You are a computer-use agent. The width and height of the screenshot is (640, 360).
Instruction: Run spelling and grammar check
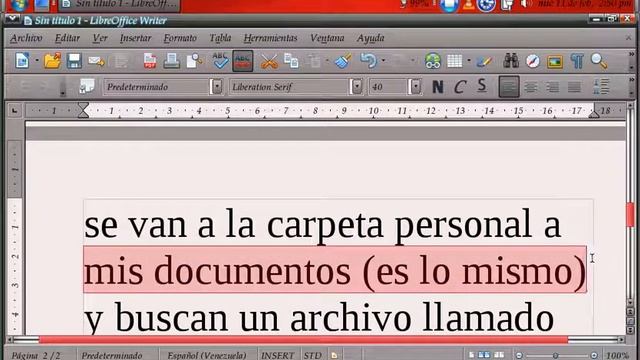(x=220, y=60)
